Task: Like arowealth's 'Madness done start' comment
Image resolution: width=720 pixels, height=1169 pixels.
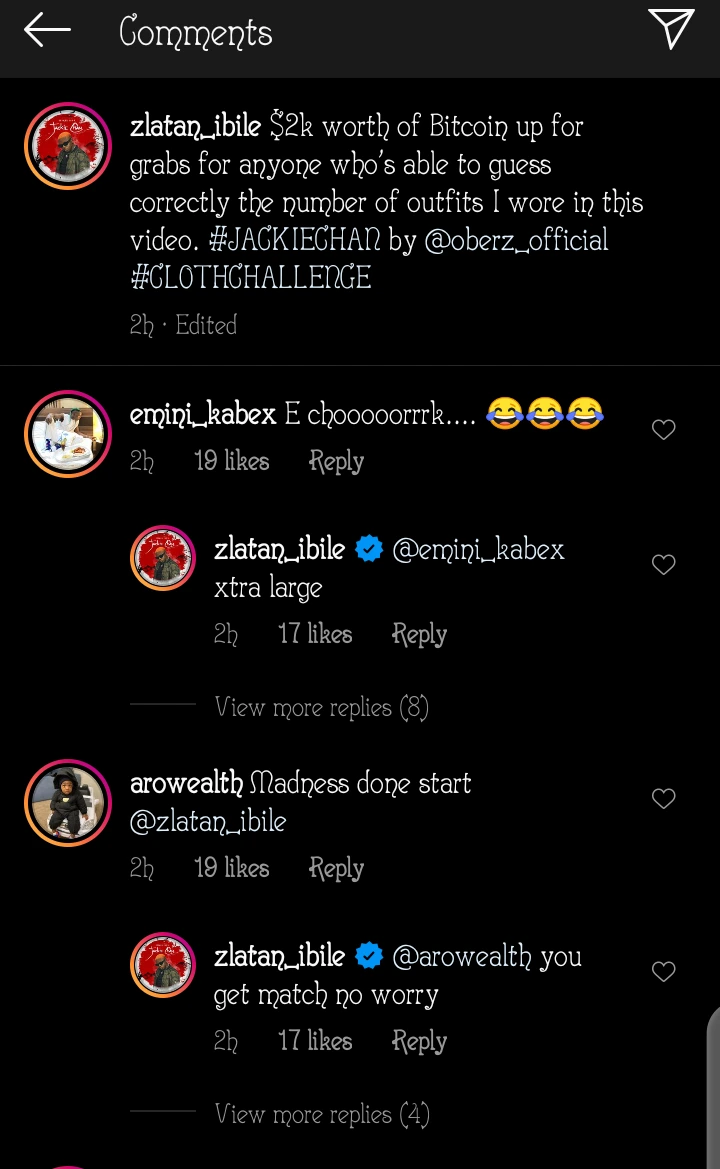Action: pos(663,798)
